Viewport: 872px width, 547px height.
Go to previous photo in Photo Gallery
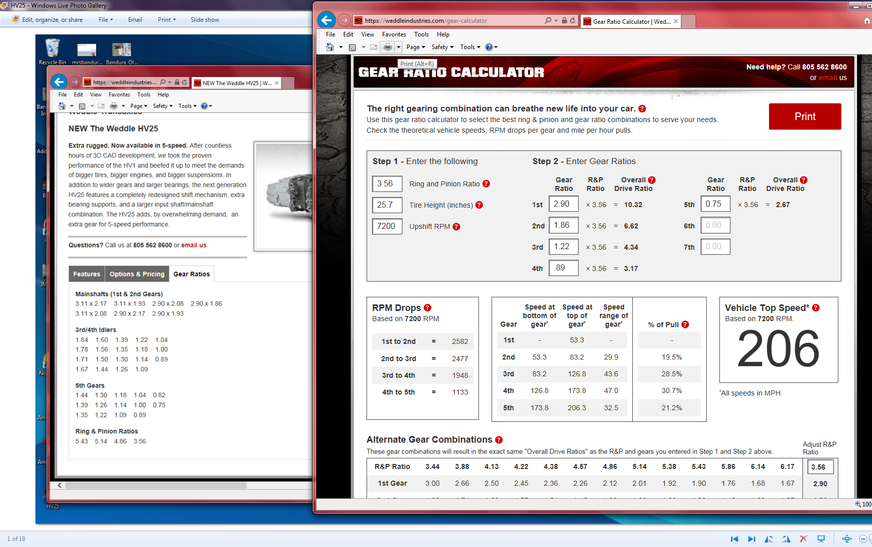734,539
